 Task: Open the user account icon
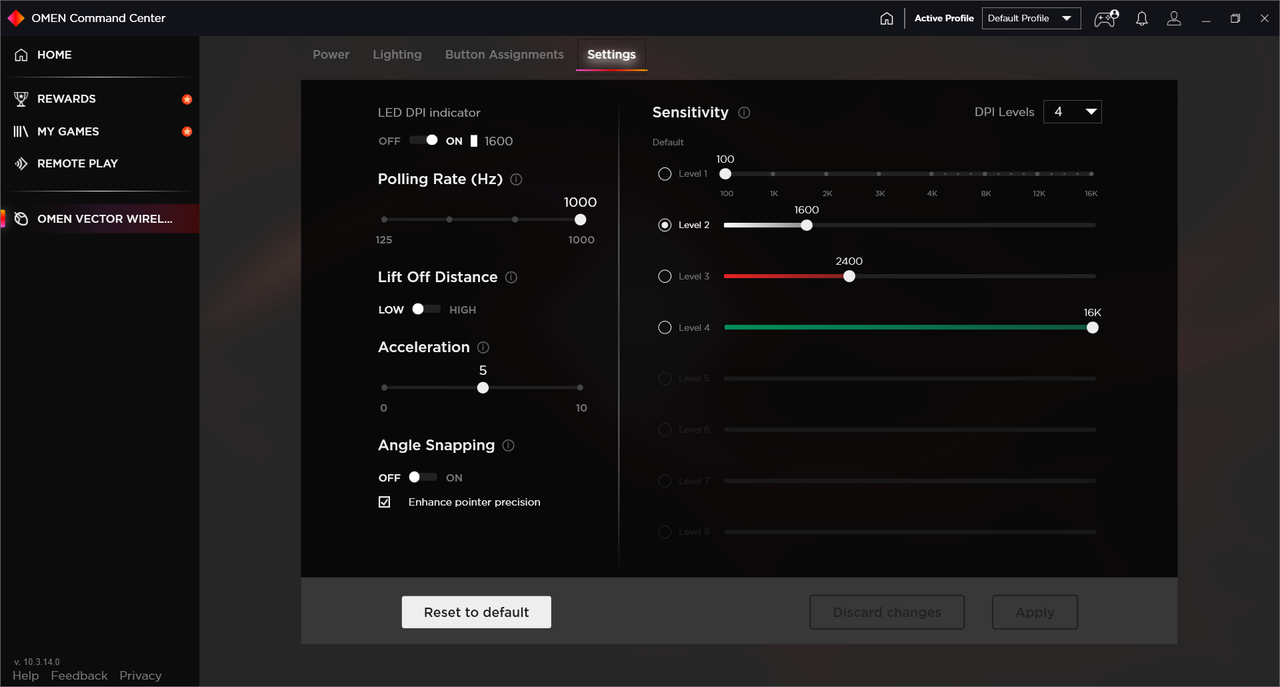[1174, 18]
